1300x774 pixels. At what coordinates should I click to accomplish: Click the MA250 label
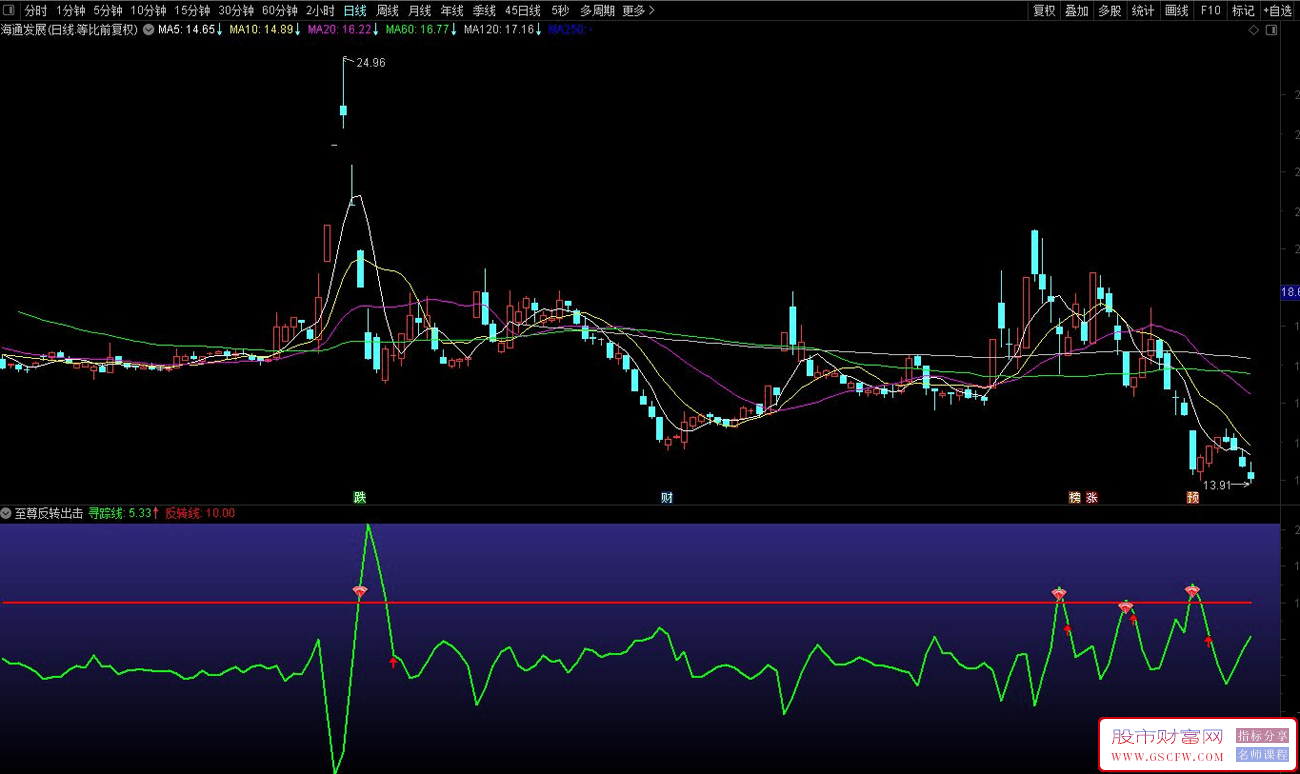(x=570, y=30)
